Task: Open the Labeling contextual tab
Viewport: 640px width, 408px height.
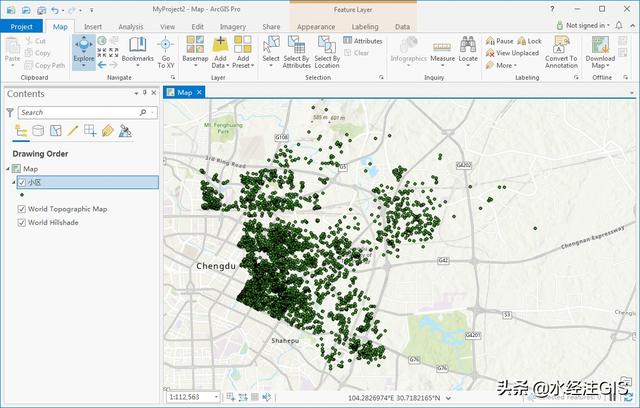Action: (365, 27)
